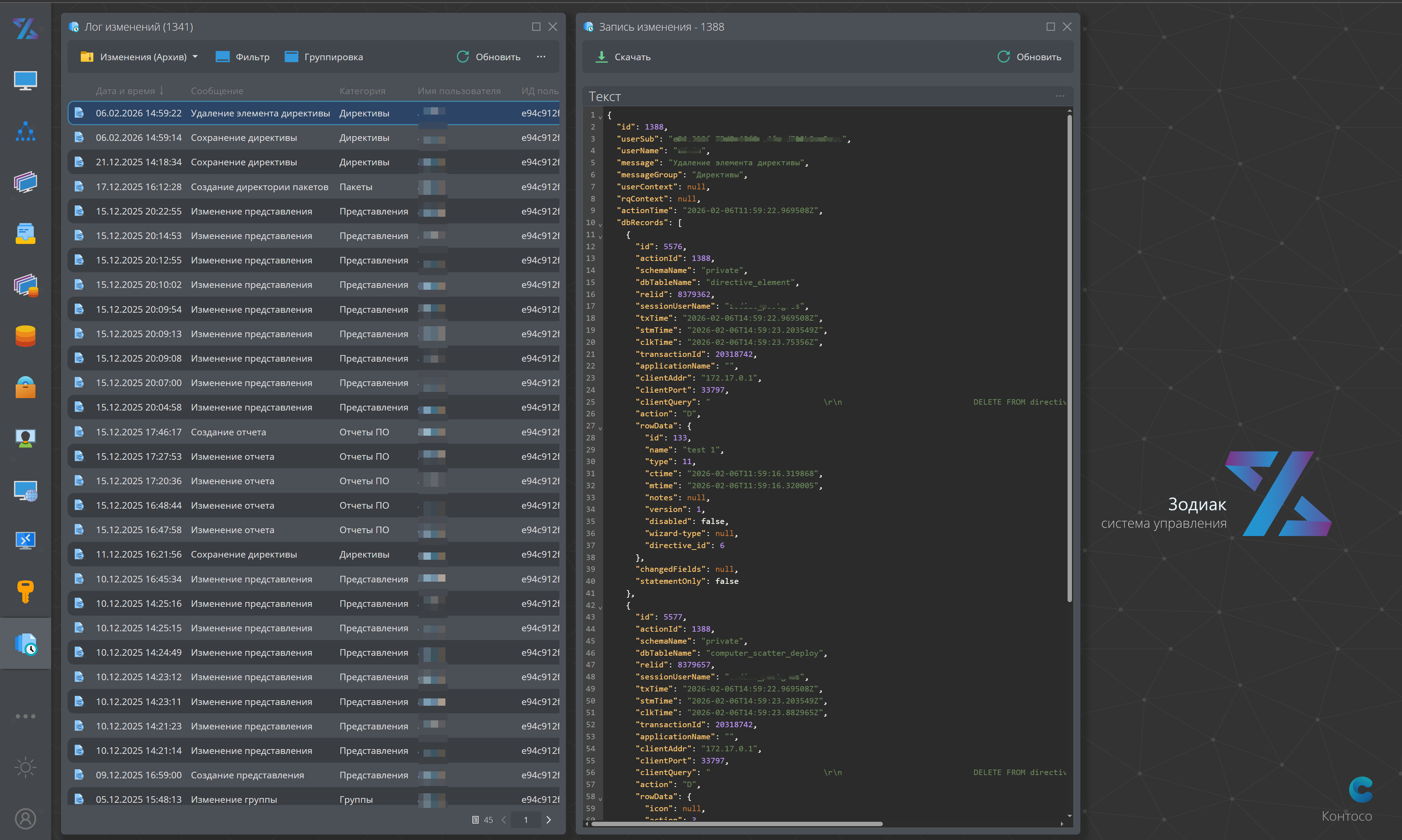
Task: Click the Zodiac logo icon in sidebar
Action: tap(26, 28)
